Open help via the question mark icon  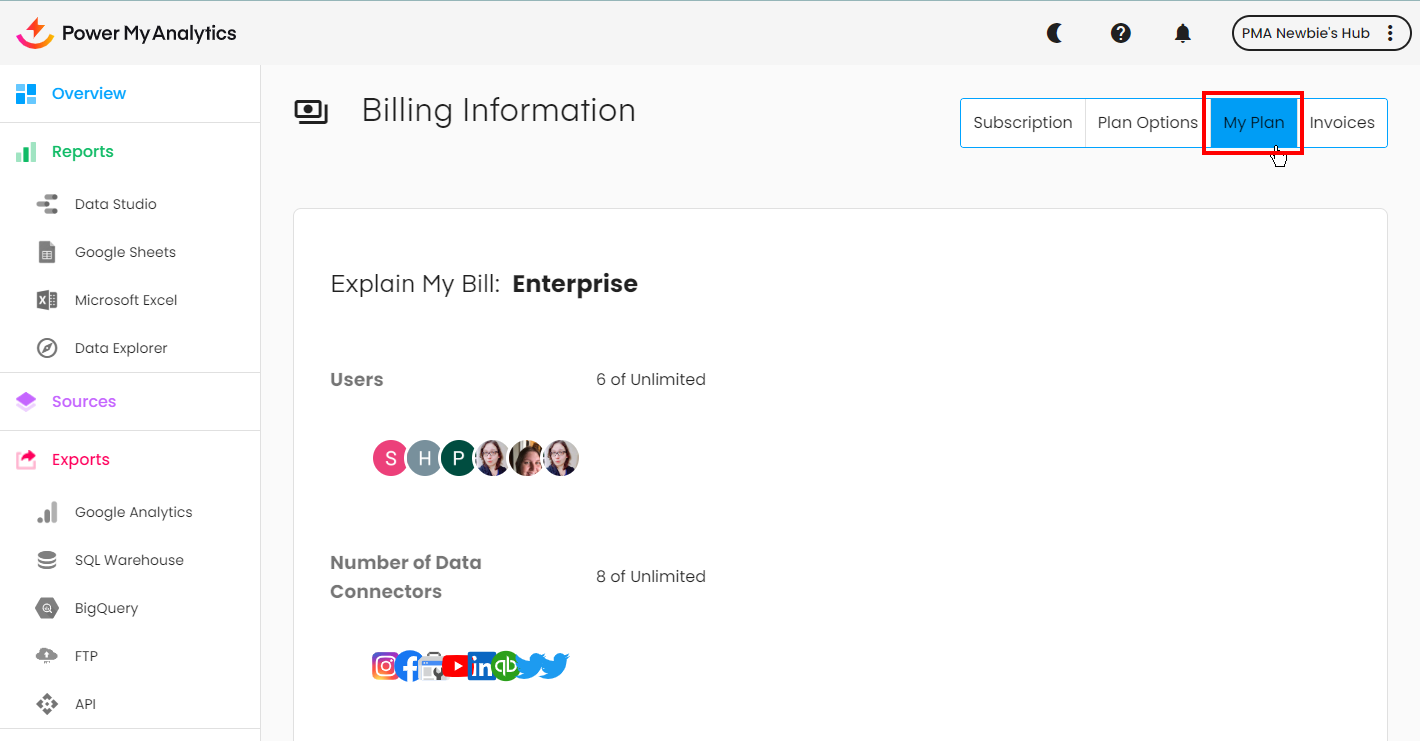[x=1121, y=33]
